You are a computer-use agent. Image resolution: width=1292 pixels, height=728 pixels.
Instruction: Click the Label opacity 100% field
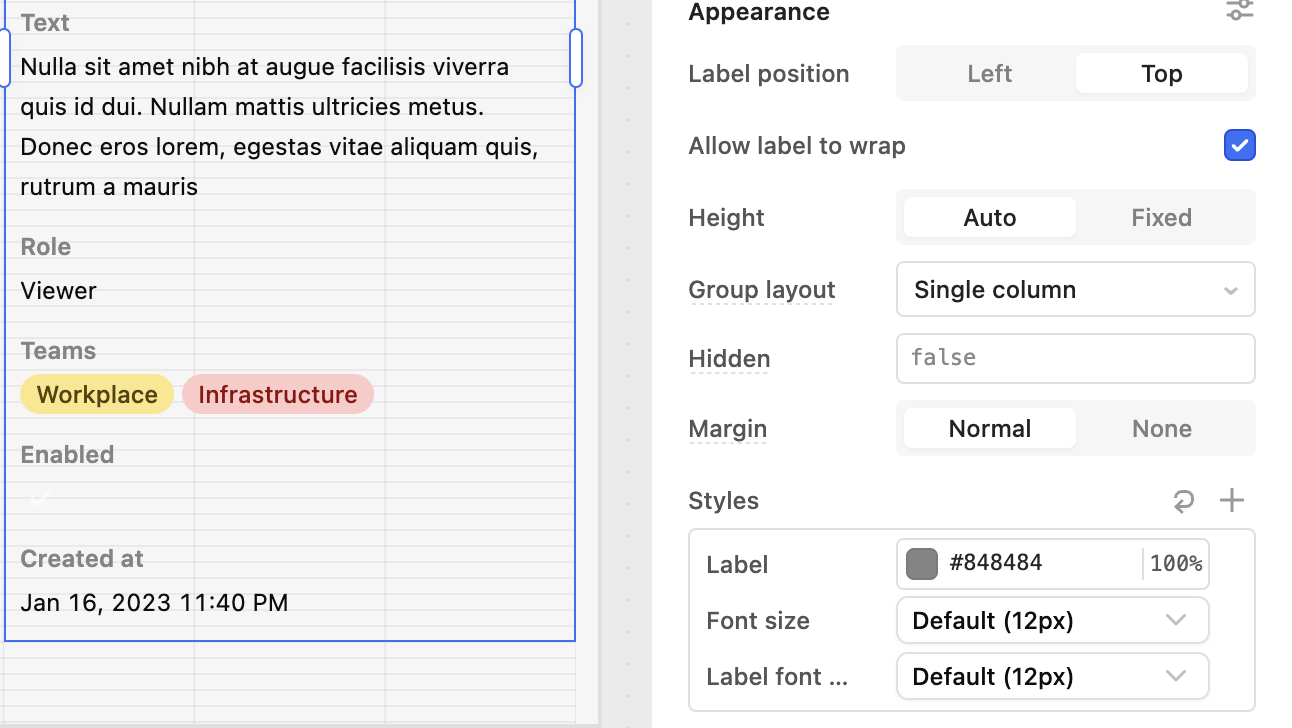pos(1176,563)
